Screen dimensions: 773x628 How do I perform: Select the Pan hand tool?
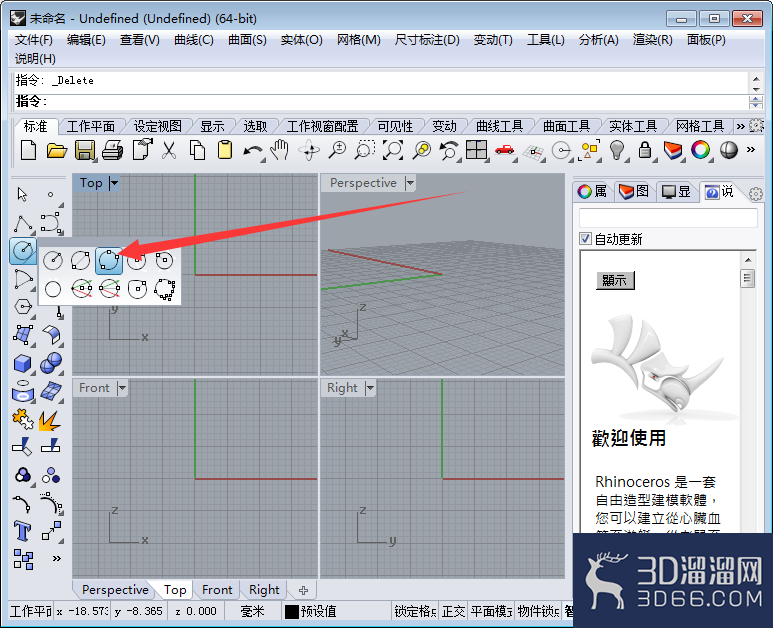[280, 150]
